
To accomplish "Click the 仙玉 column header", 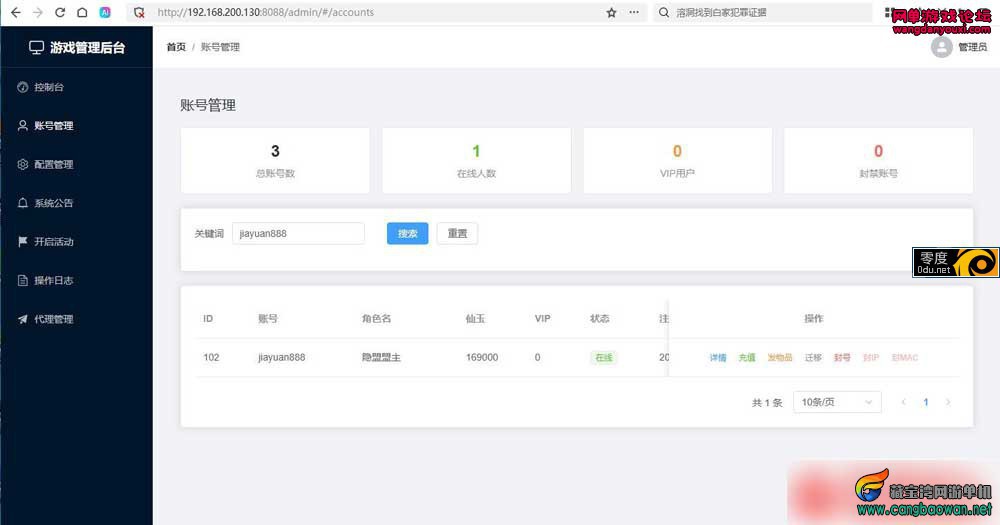I will 476,318.
